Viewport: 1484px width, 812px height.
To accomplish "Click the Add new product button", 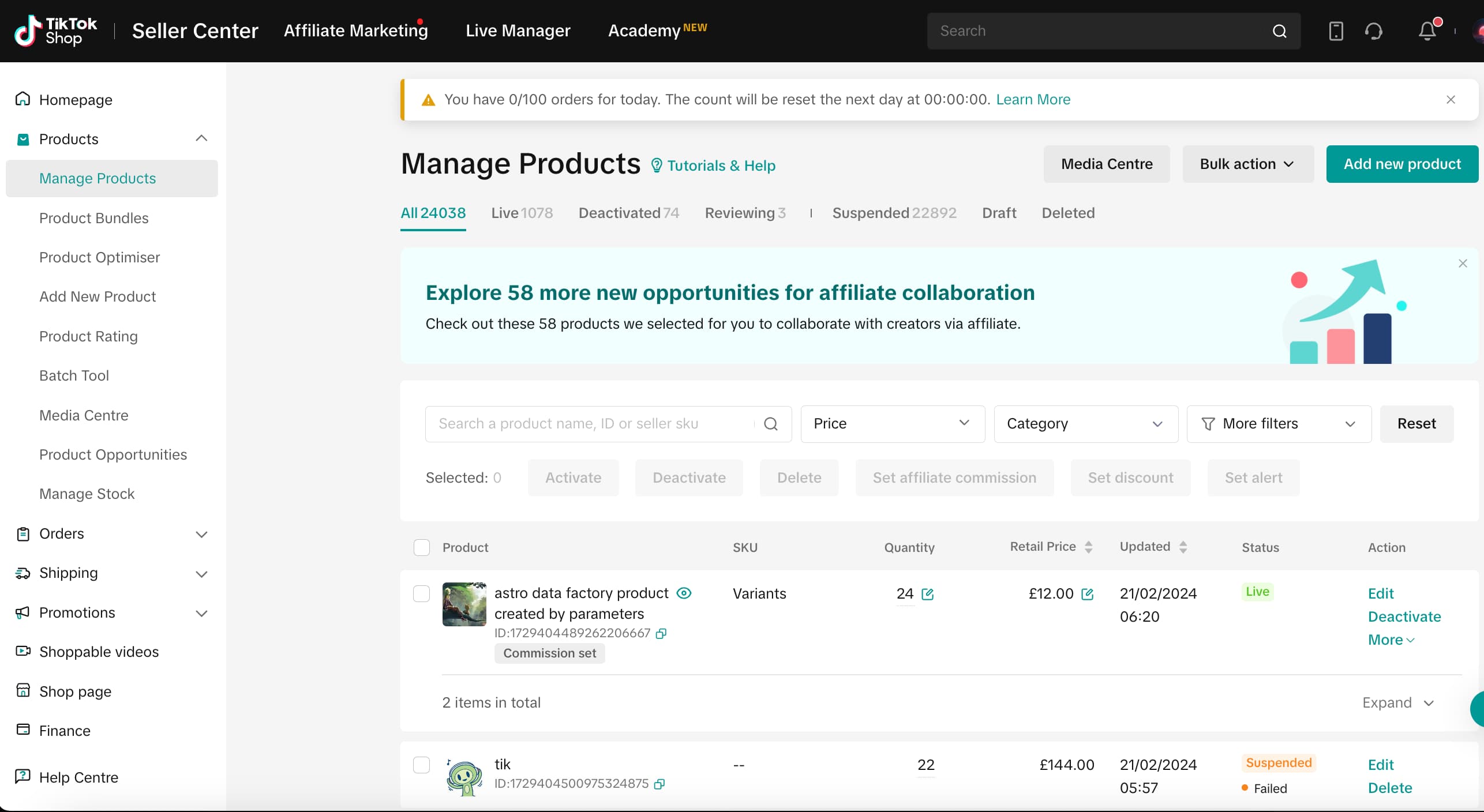I will (1402, 164).
